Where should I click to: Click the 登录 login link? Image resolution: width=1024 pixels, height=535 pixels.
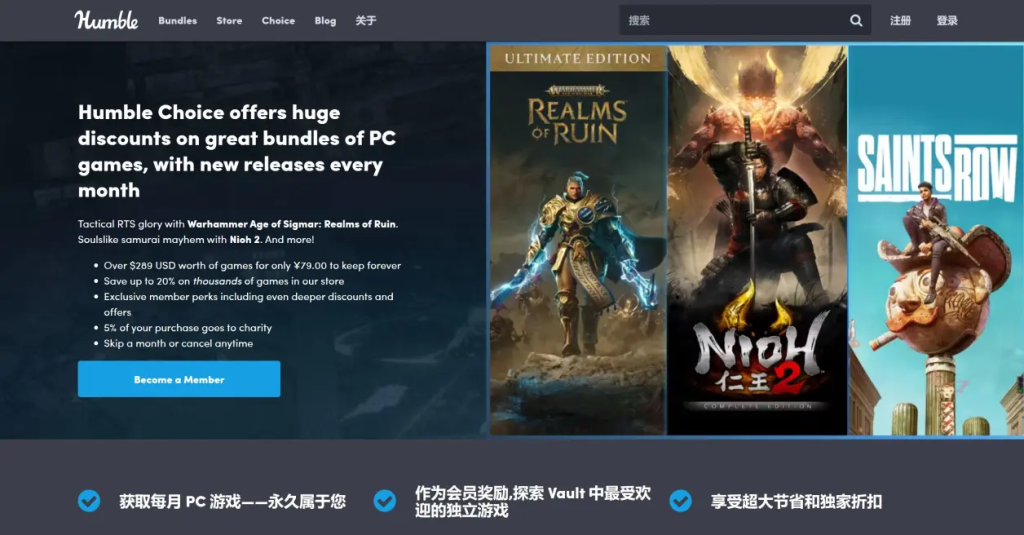[947, 20]
